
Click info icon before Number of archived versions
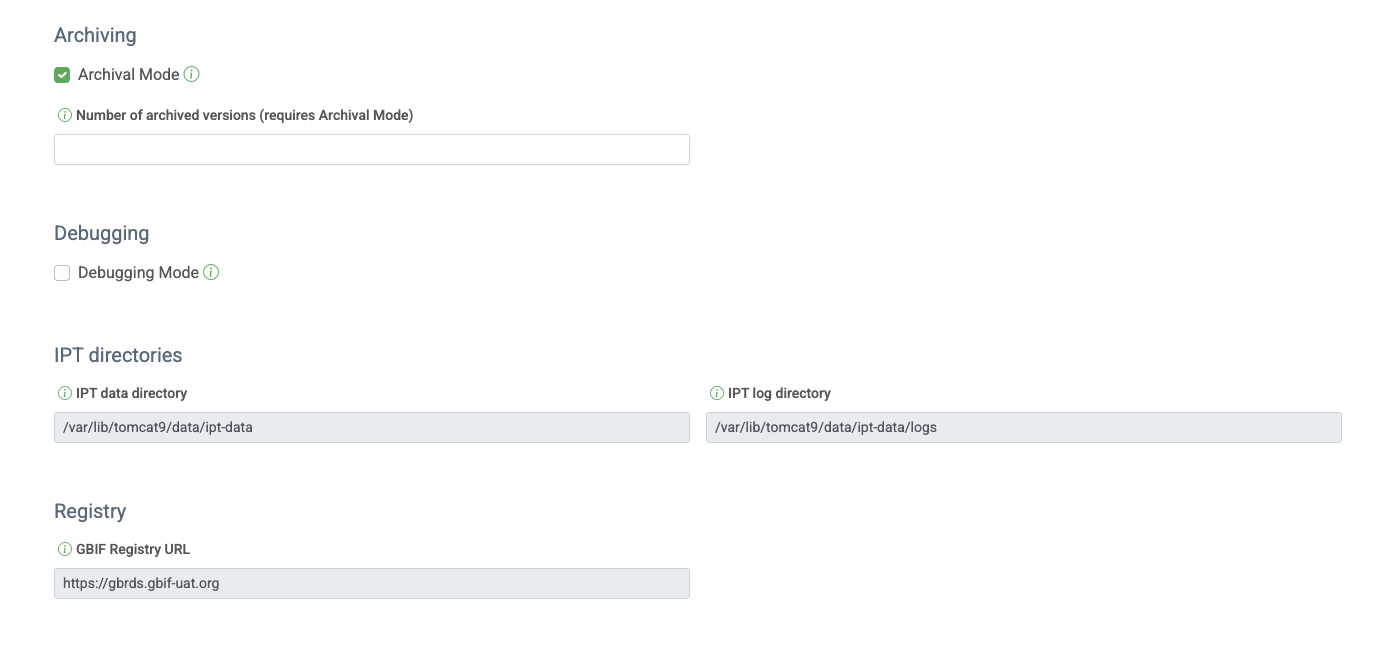click(65, 115)
